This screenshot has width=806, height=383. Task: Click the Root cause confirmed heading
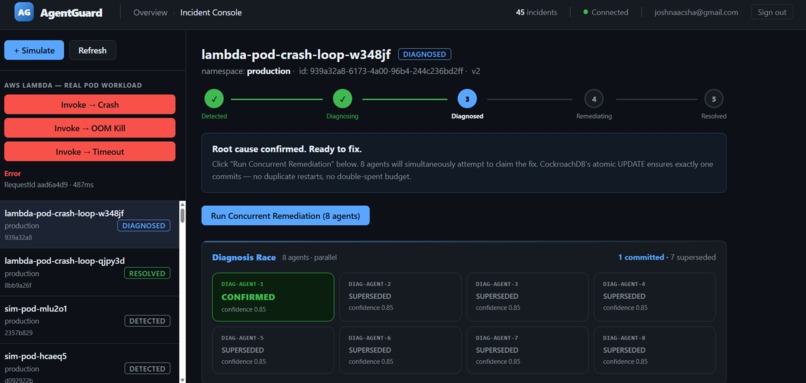(287, 149)
